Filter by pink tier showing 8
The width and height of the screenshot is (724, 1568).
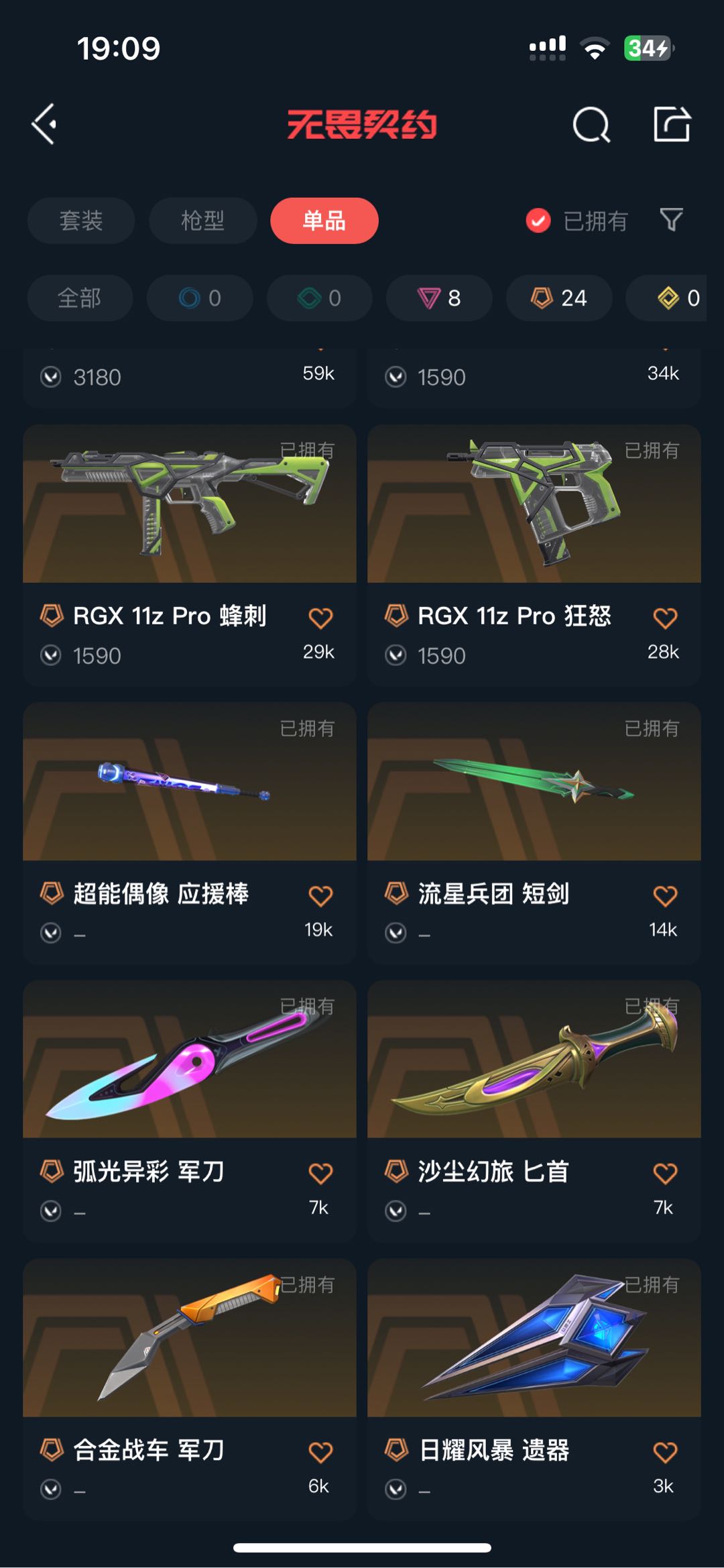tap(439, 298)
